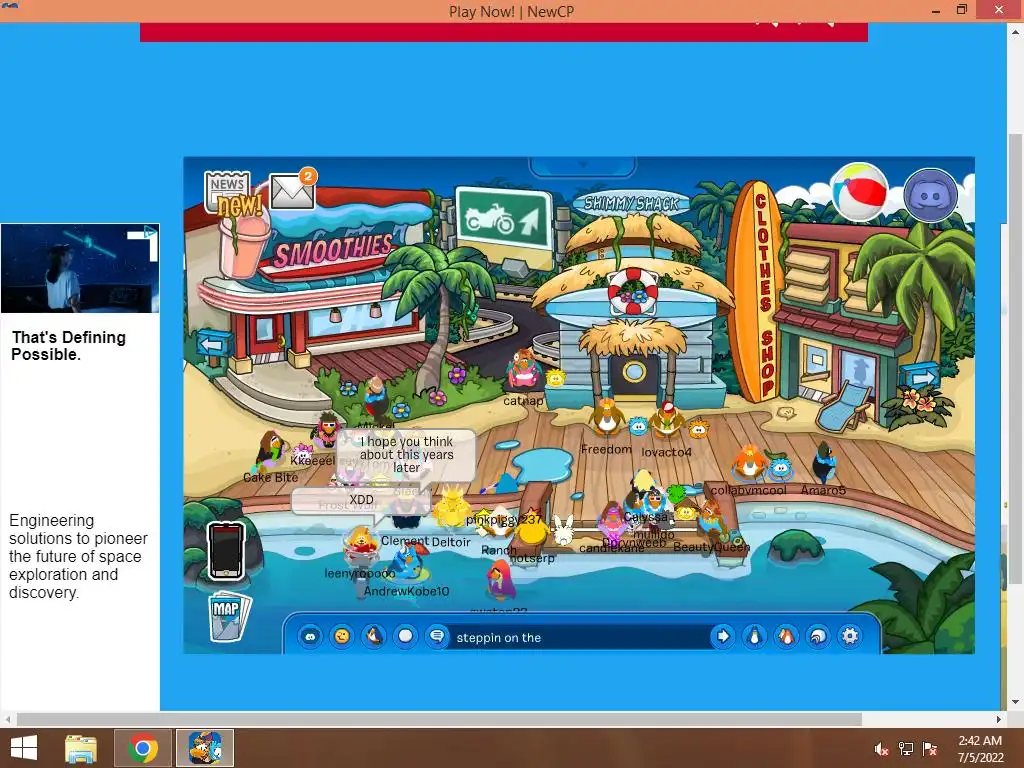
Task: Open your penguin player card icon
Action: [754, 636]
